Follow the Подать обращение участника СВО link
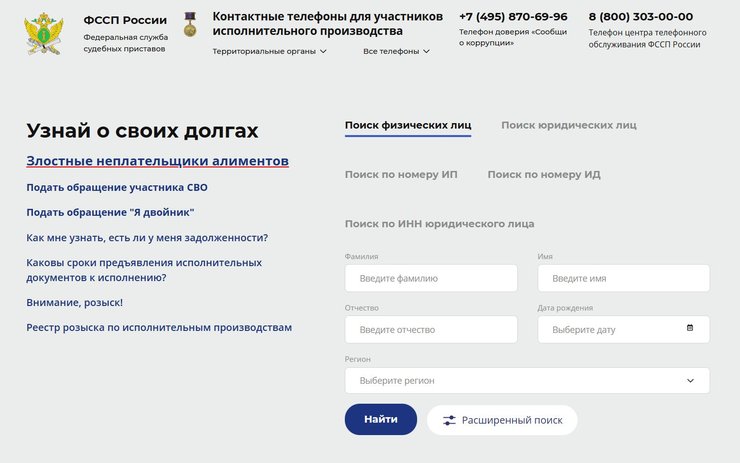 coord(117,187)
